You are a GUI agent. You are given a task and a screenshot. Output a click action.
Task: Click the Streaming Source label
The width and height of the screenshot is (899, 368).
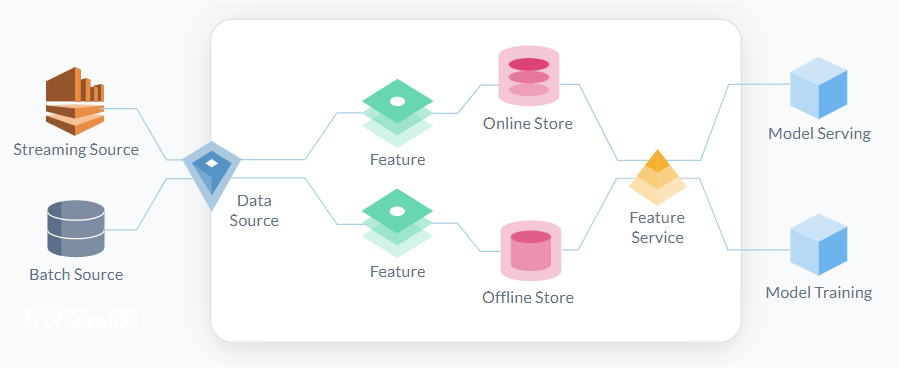click(x=76, y=150)
